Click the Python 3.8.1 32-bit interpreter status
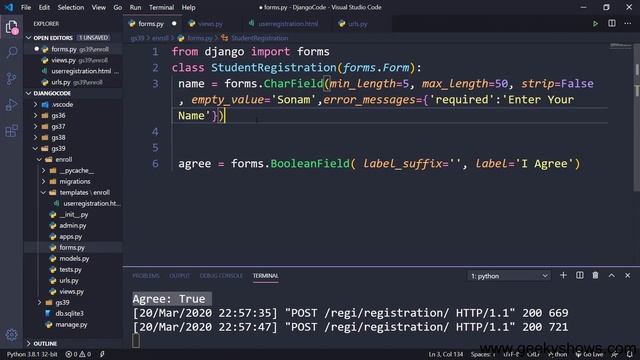This screenshot has width=640, height=360. (x=32, y=354)
